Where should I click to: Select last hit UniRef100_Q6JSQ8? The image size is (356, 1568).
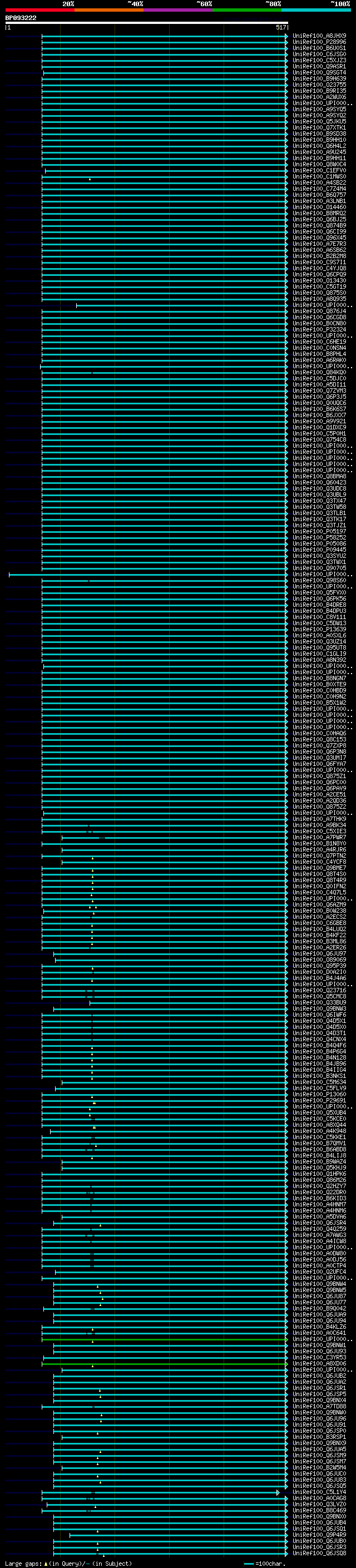(x=319, y=1553)
